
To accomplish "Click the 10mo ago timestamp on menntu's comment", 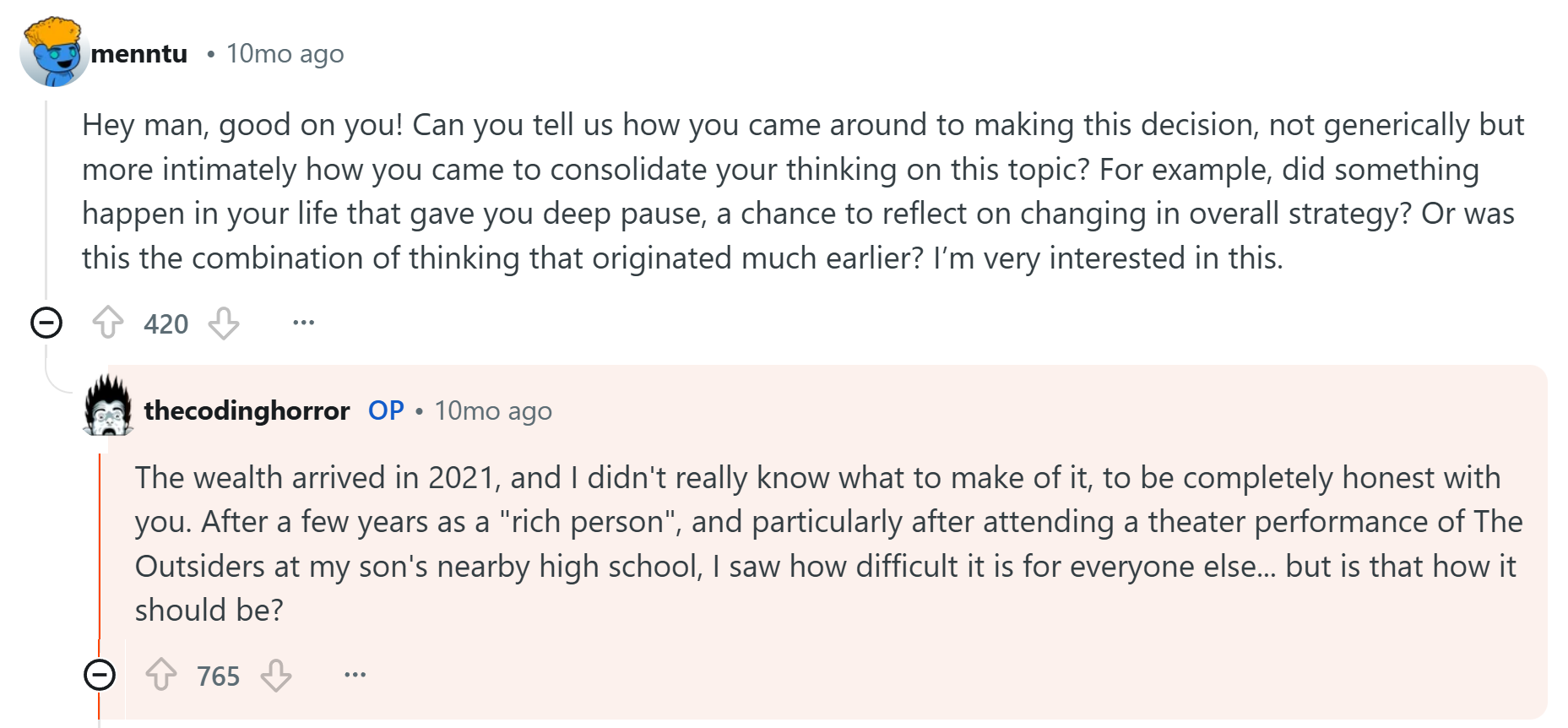I will point(285,52).
